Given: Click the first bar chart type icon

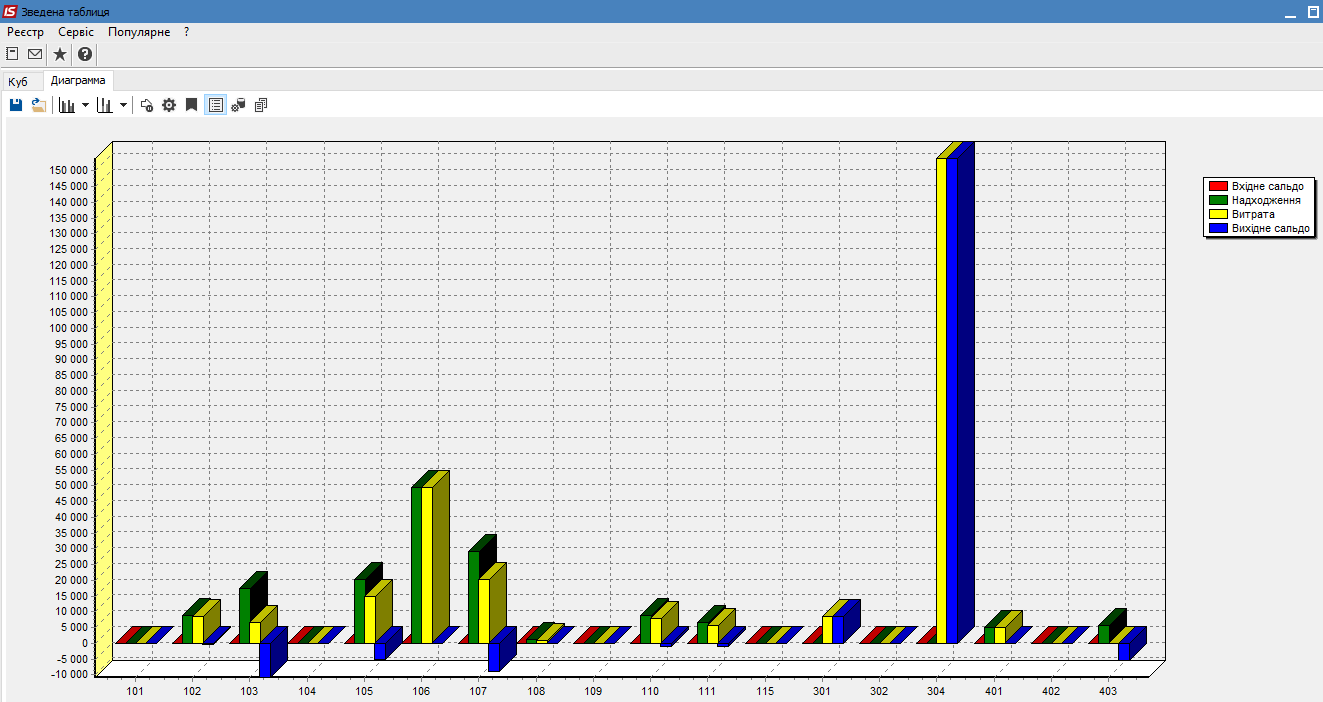Looking at the screenshot, I should (67, 105).
